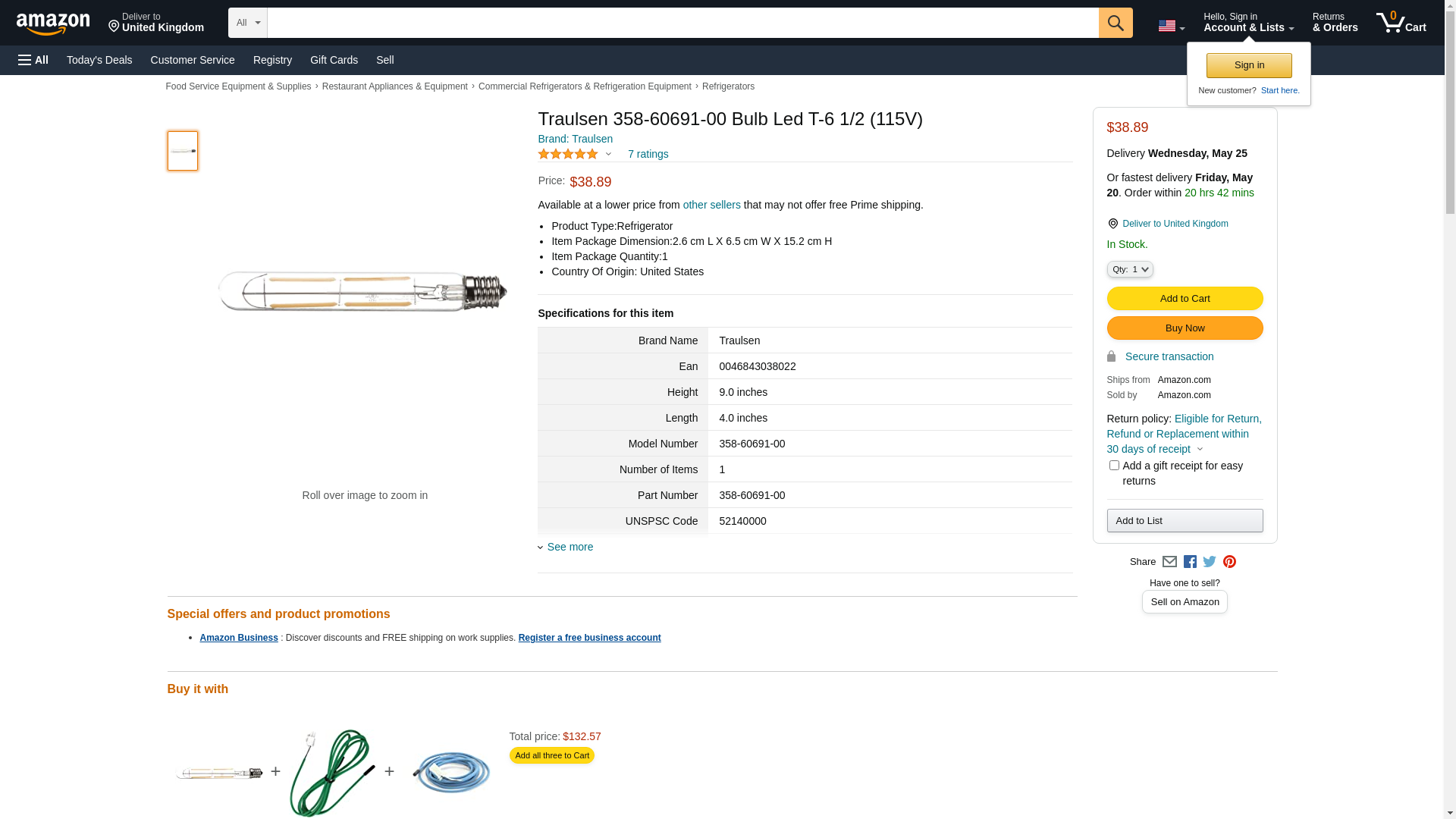Click the search magnifying glass button
Viewport: 1456px width, 819px height.
(x=1115, y=23)
